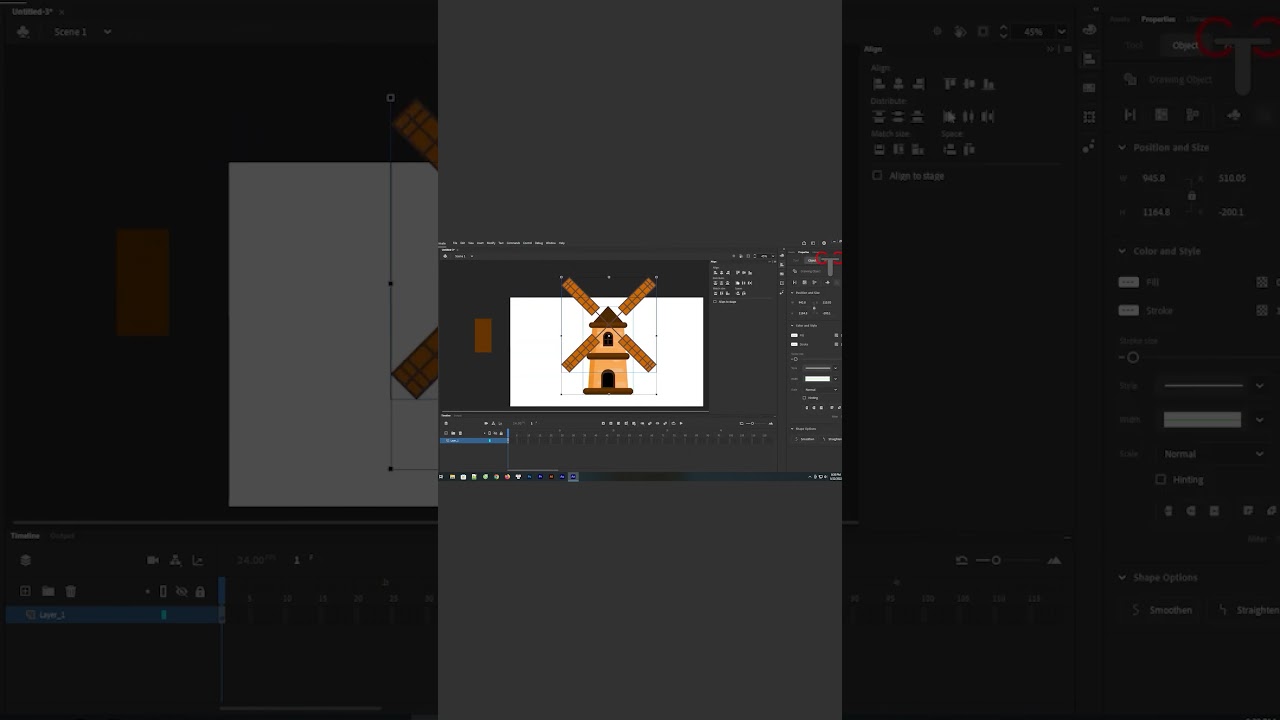Screen dimensions: 1280x720
Task: Click space evenly horizontally icon under Space
Action: point(969,149)
